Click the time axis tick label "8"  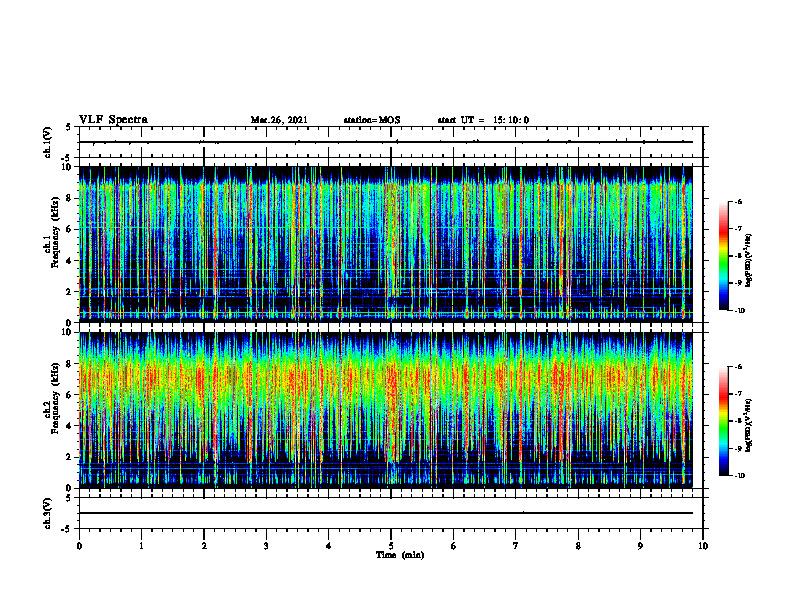pos(578,546)
